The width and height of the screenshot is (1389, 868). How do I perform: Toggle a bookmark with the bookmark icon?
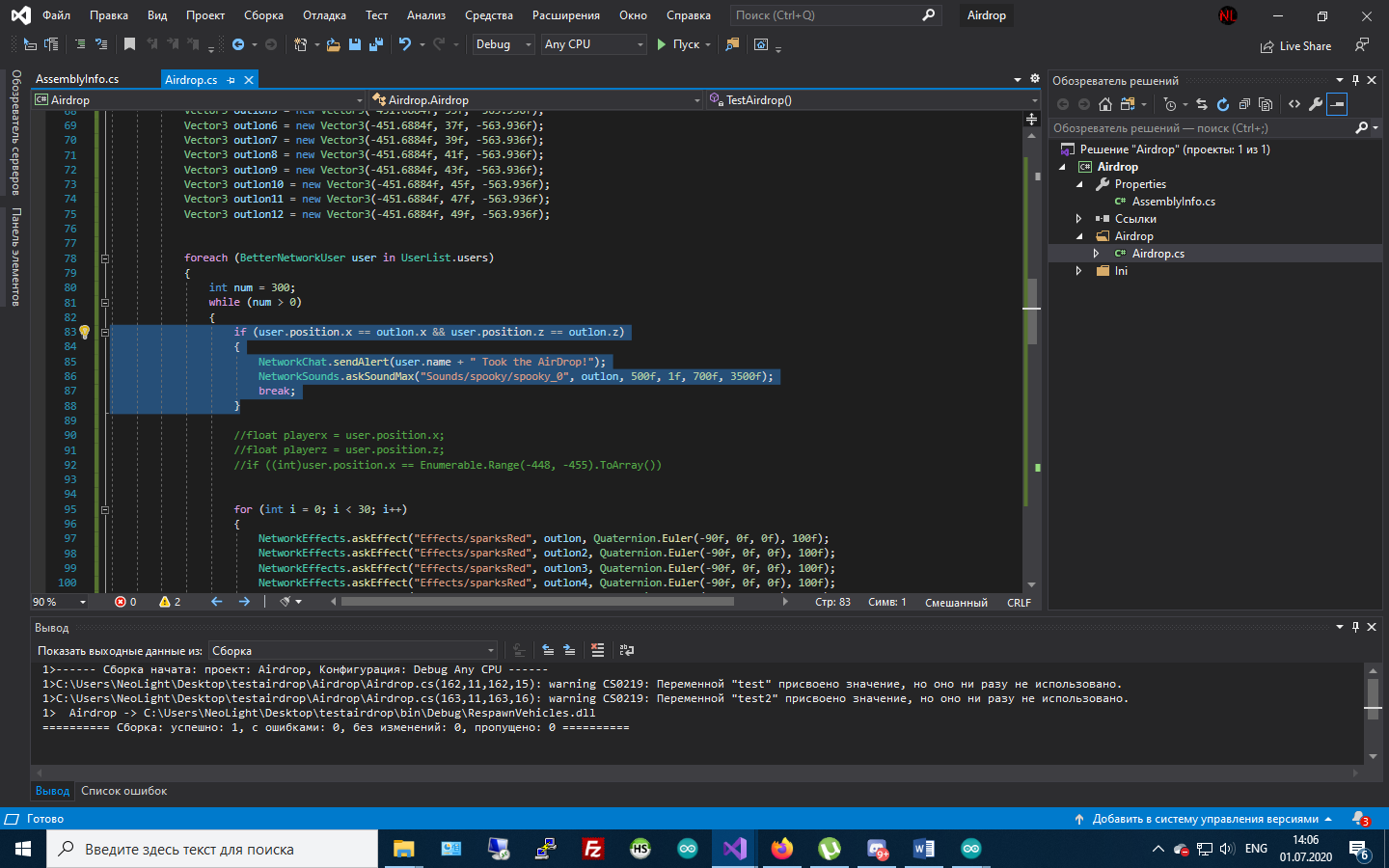coord(129,44)
